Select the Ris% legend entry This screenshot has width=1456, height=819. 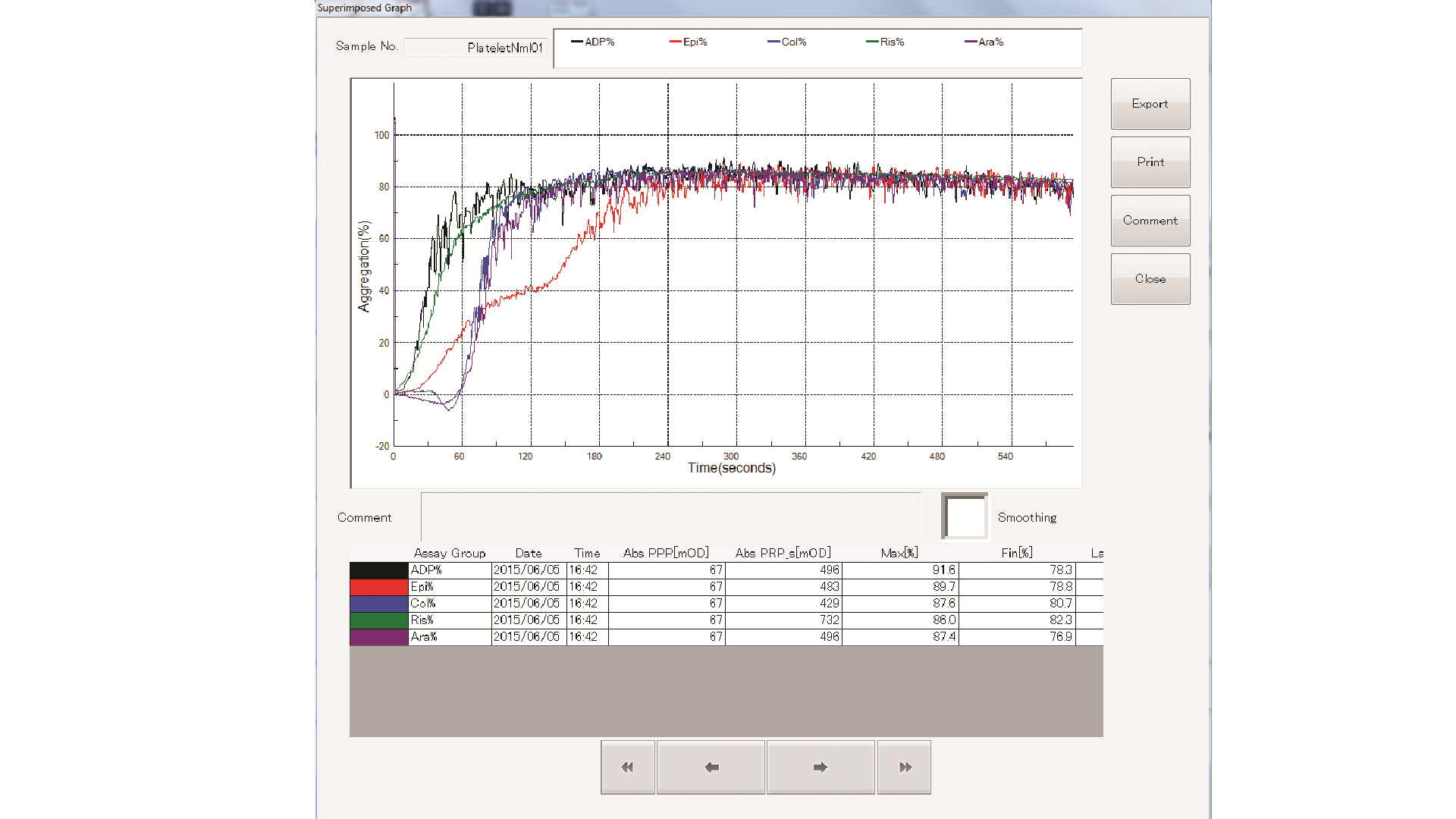tap(886, 42)
